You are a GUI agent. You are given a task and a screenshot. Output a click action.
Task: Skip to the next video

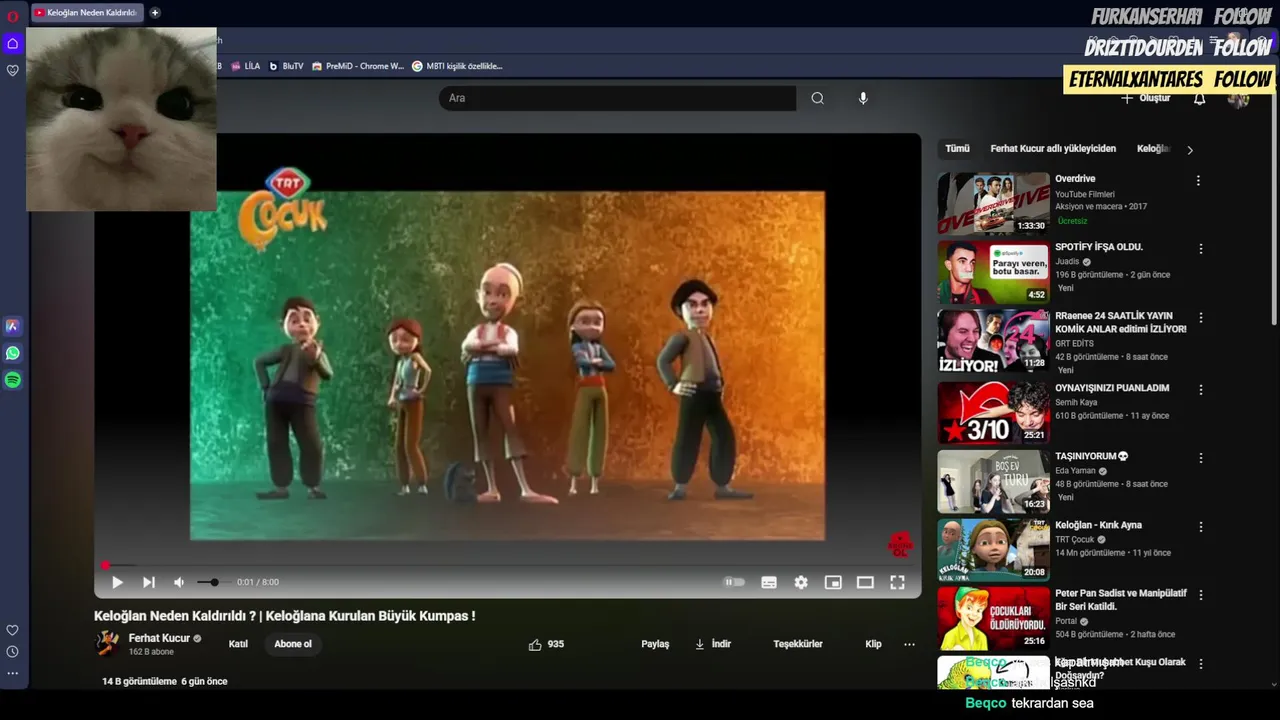[x=149, y=582]
